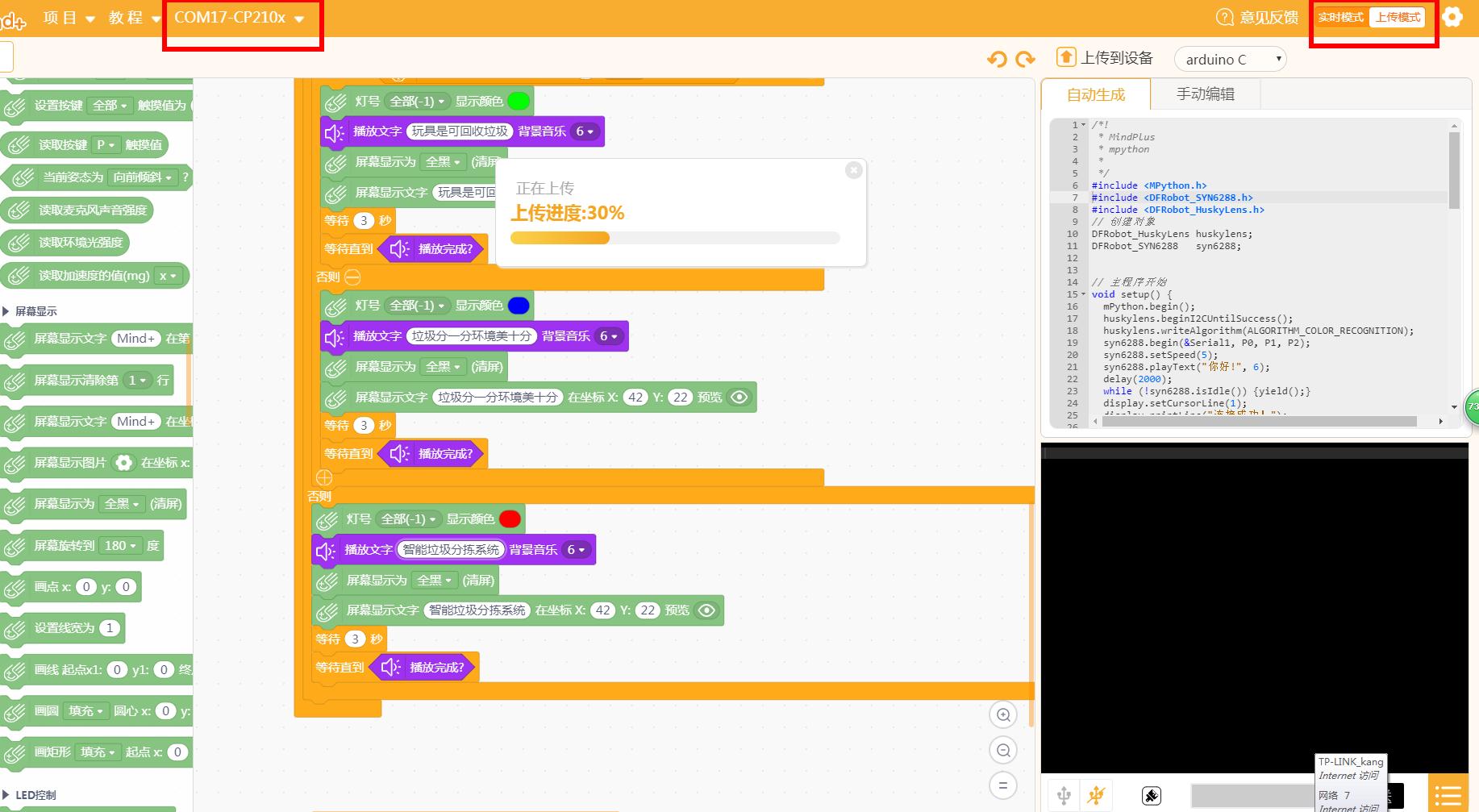Open the x axis dropdown in 读取加速度 block
The image size is (1479, 812).
pos(168,276)
